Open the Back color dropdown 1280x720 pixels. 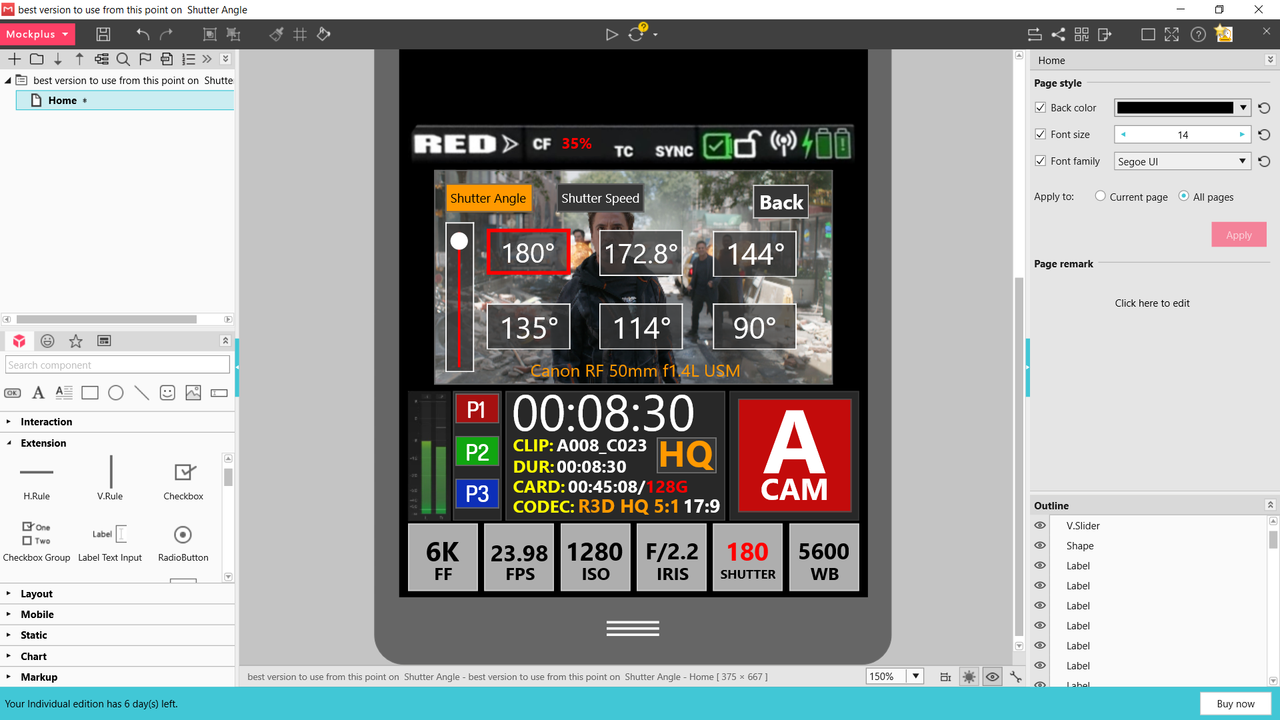click(x=1243, y=108)
